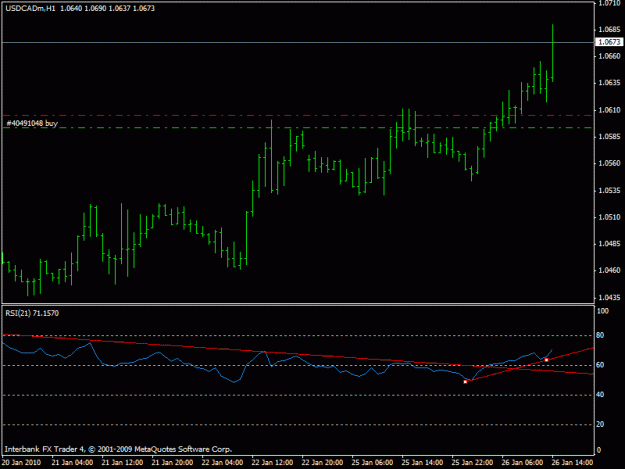The height and width of the screenshot is (469, 625).
Task: Click the 1.0710 price scale label
Action: (x=609, y=4)
